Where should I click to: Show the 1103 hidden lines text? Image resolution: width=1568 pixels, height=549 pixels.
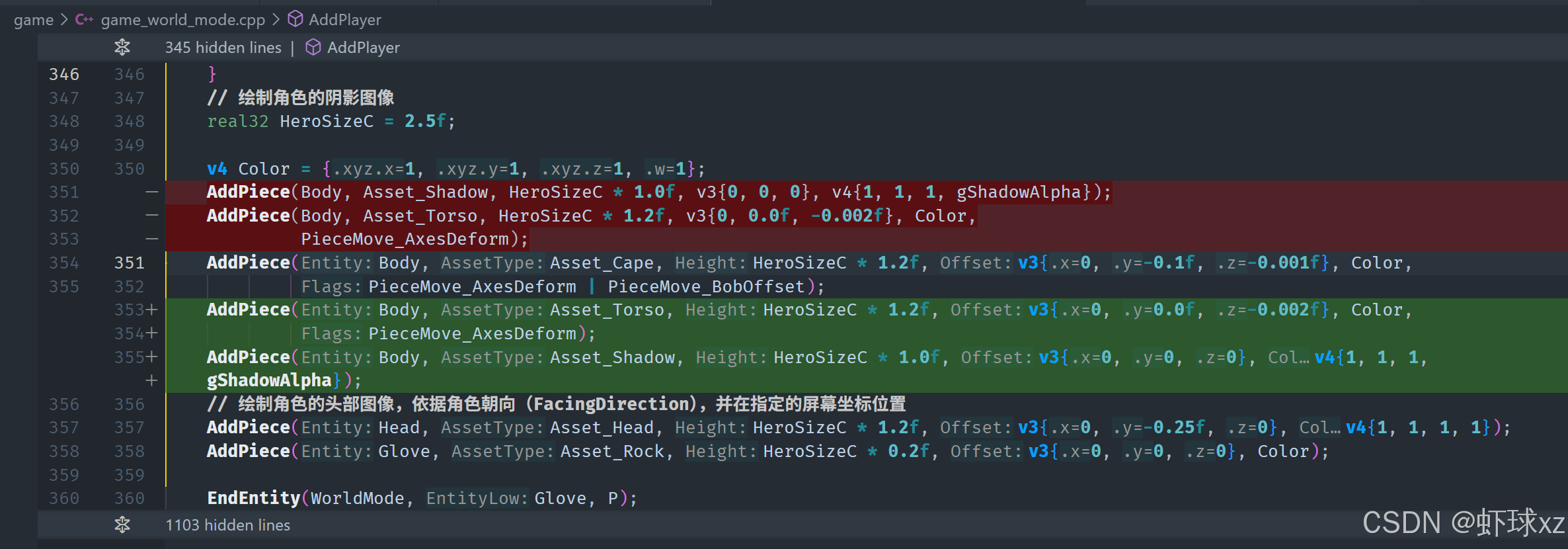pos(227,525)
